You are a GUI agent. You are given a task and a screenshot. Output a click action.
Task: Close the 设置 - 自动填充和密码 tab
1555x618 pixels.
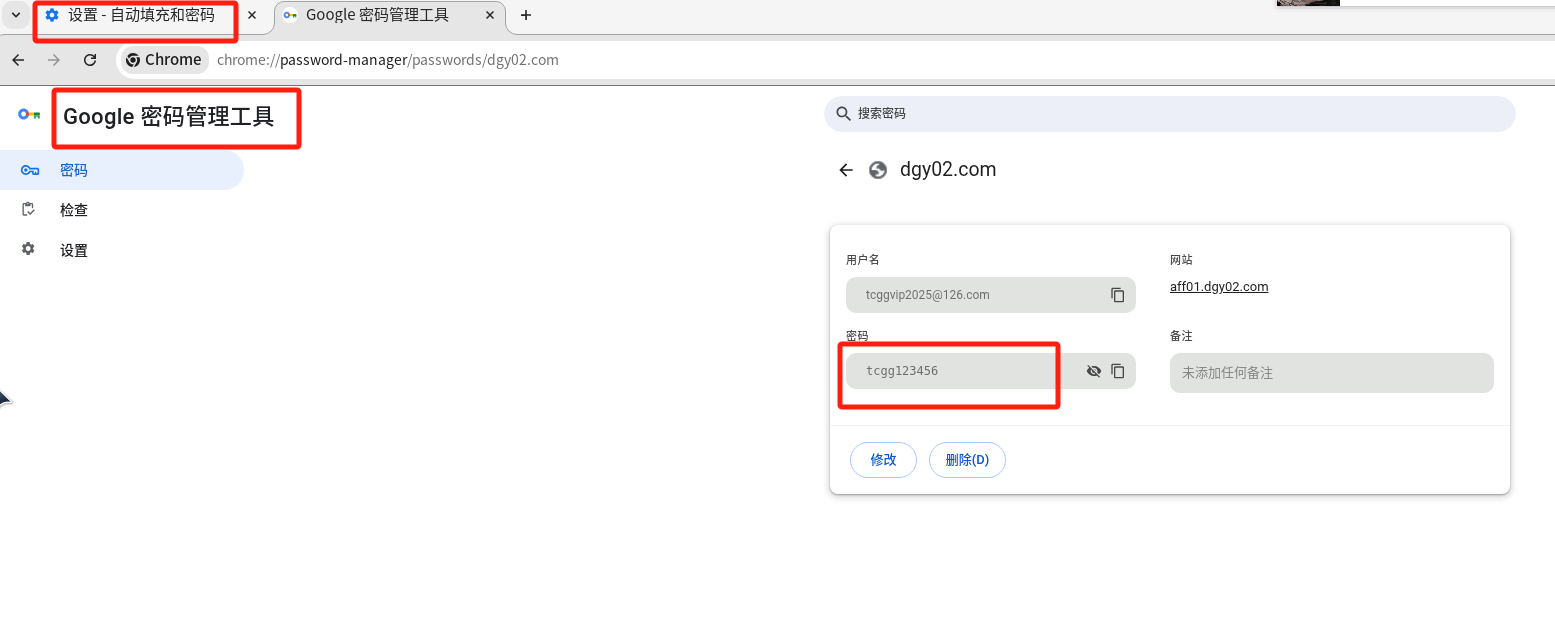tap(252, 15)
